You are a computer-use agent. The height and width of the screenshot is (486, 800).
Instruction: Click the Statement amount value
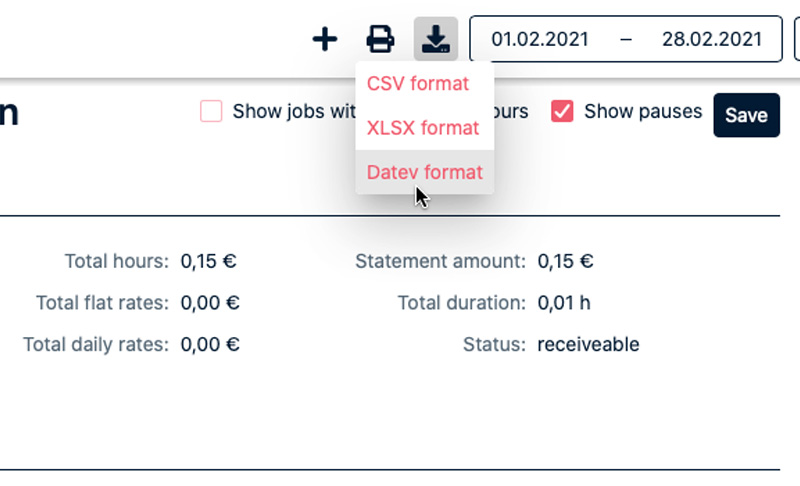click(x=565, y=262)
